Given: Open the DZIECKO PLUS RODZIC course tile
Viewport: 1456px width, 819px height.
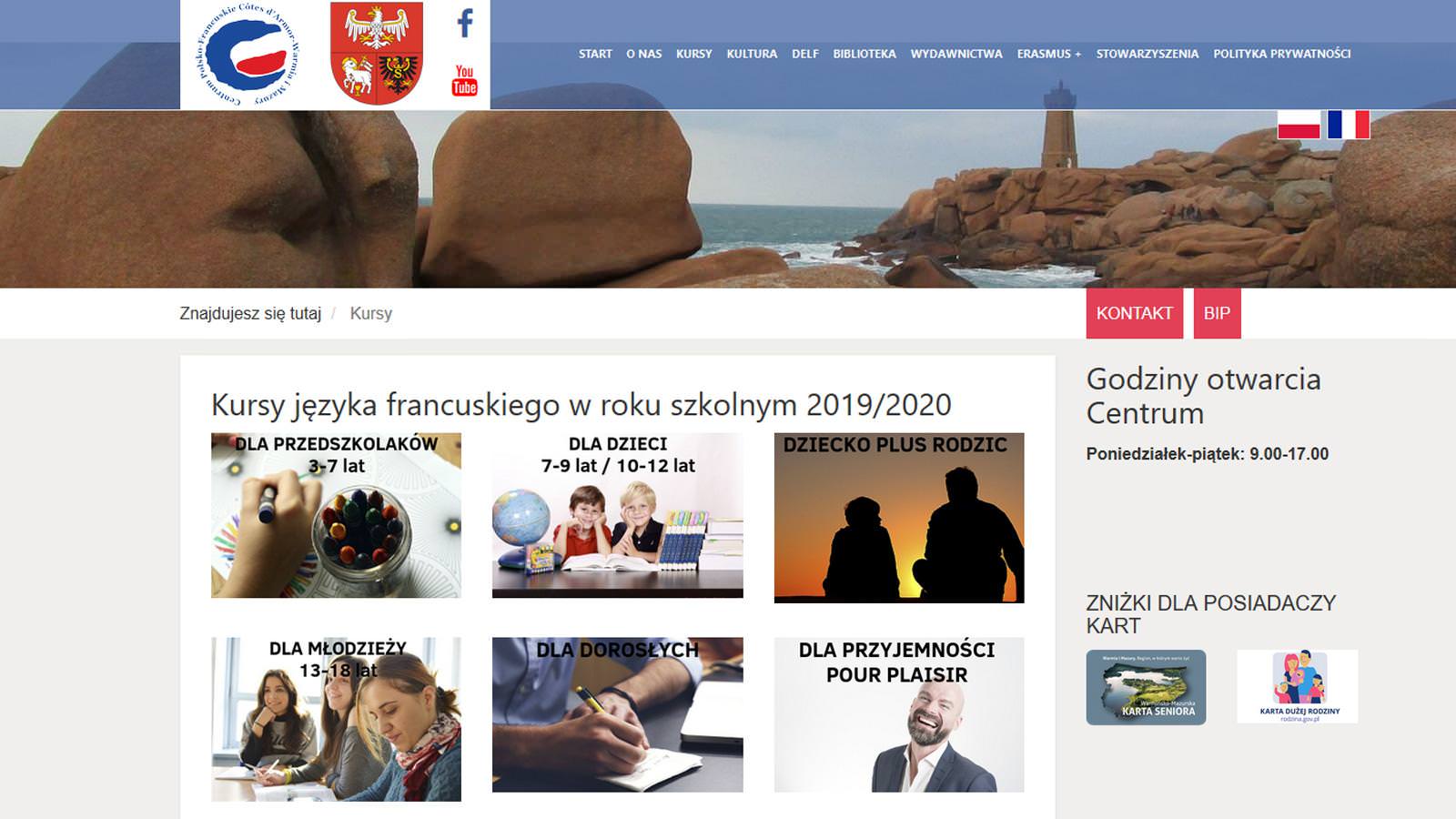Looking at the screenshot, I should (899, 518).
